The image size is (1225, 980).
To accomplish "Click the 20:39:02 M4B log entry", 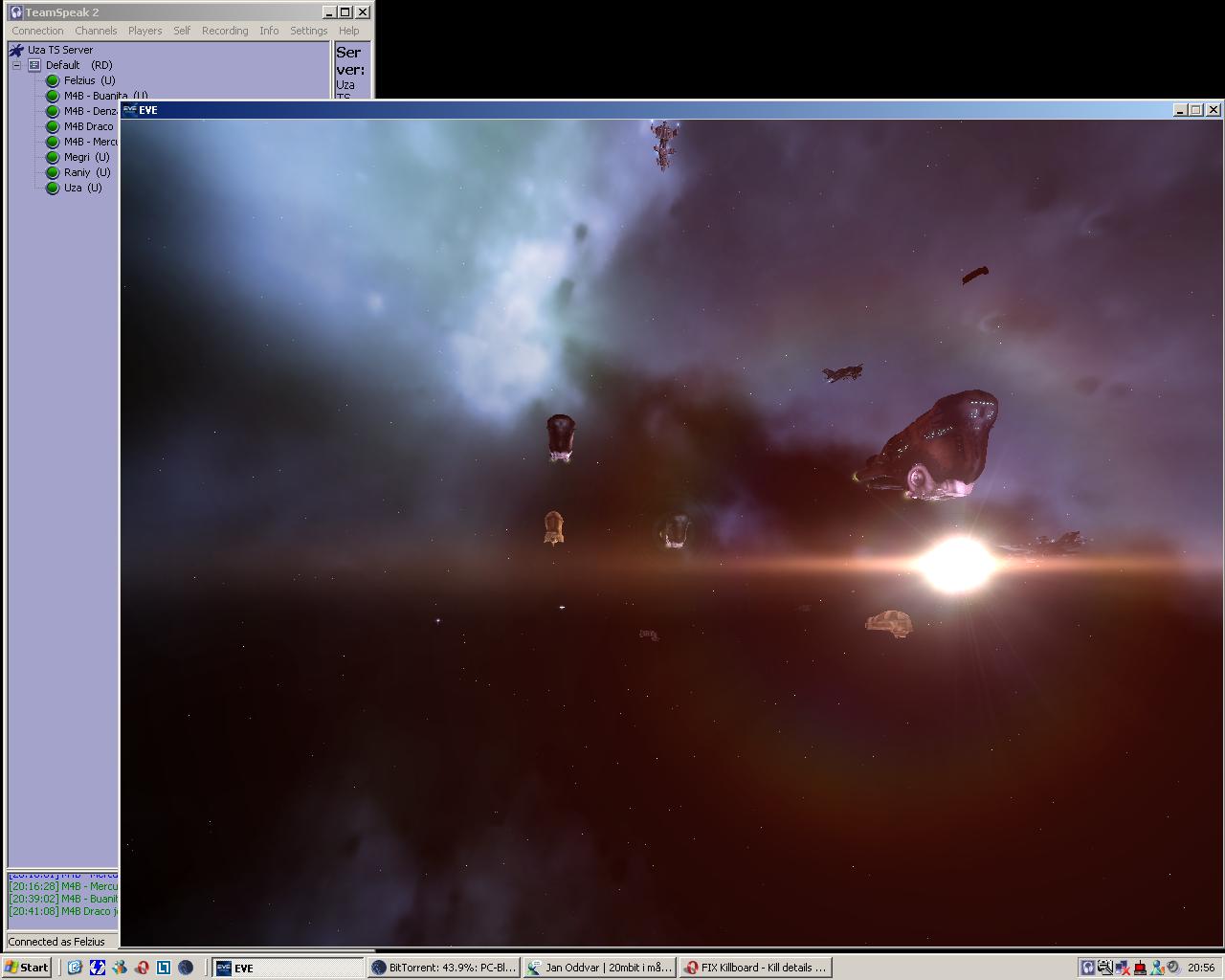I will tap(63, 899).
